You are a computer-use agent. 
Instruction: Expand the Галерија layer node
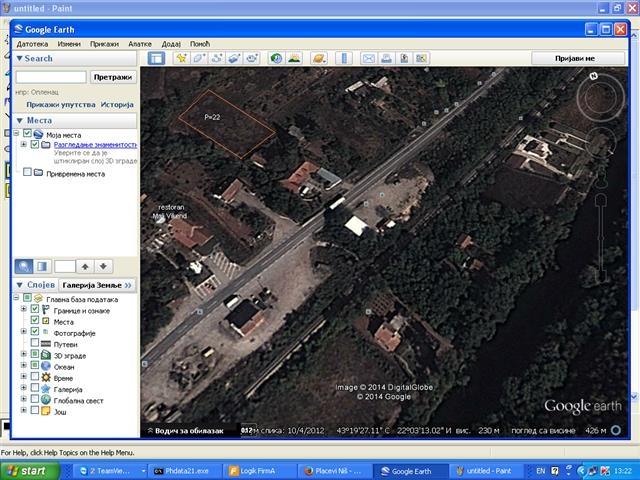pyautogui.click(x=24, y=388)
